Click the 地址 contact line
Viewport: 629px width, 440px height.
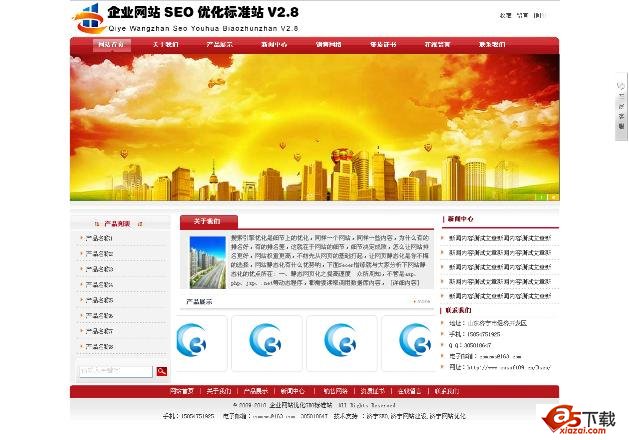coord(487,323)
